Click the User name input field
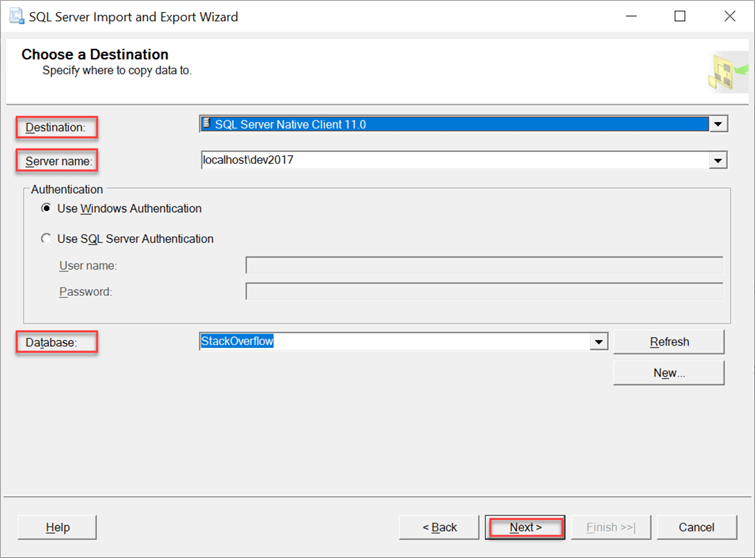The image size is (755, 558). click(x=484, y=265)
